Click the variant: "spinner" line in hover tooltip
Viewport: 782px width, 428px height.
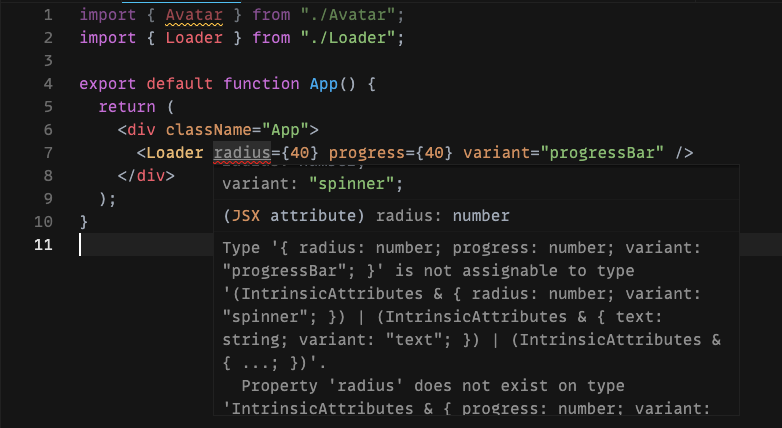(313, 184)
